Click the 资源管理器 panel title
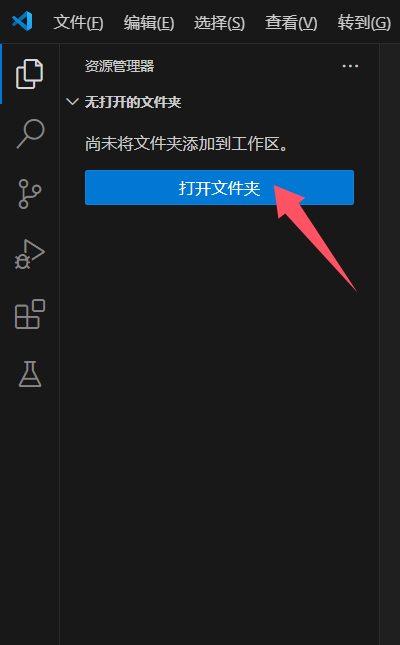The height and width of the screenshot is (645, 400). (x=119, y=66)
